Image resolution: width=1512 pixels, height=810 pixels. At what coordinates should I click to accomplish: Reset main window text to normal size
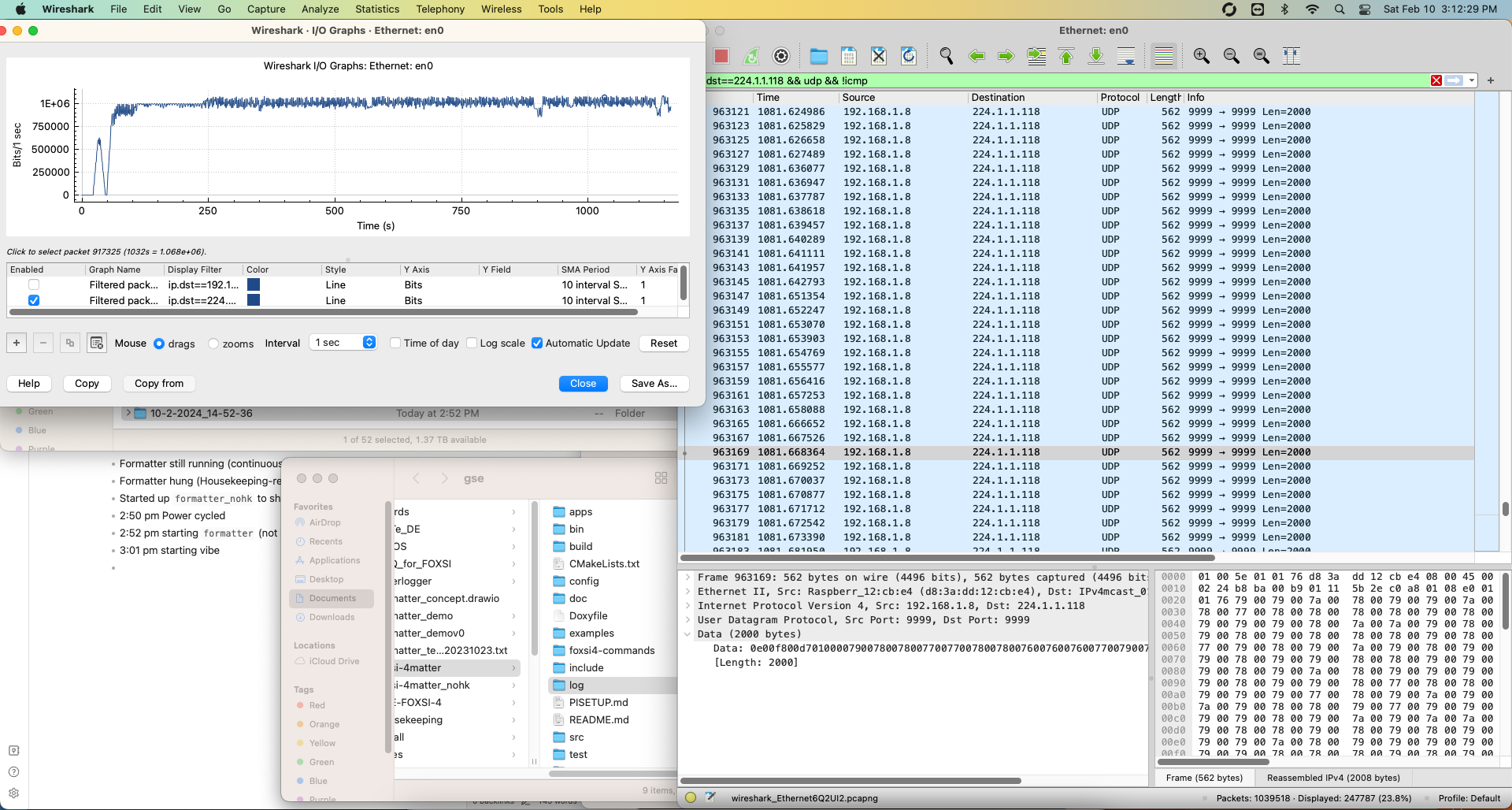click(x=1262, y=56)
